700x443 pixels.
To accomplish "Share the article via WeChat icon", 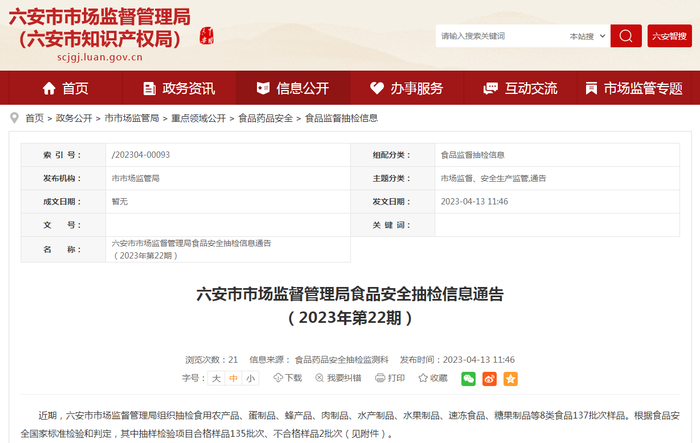I will (468, 379).
